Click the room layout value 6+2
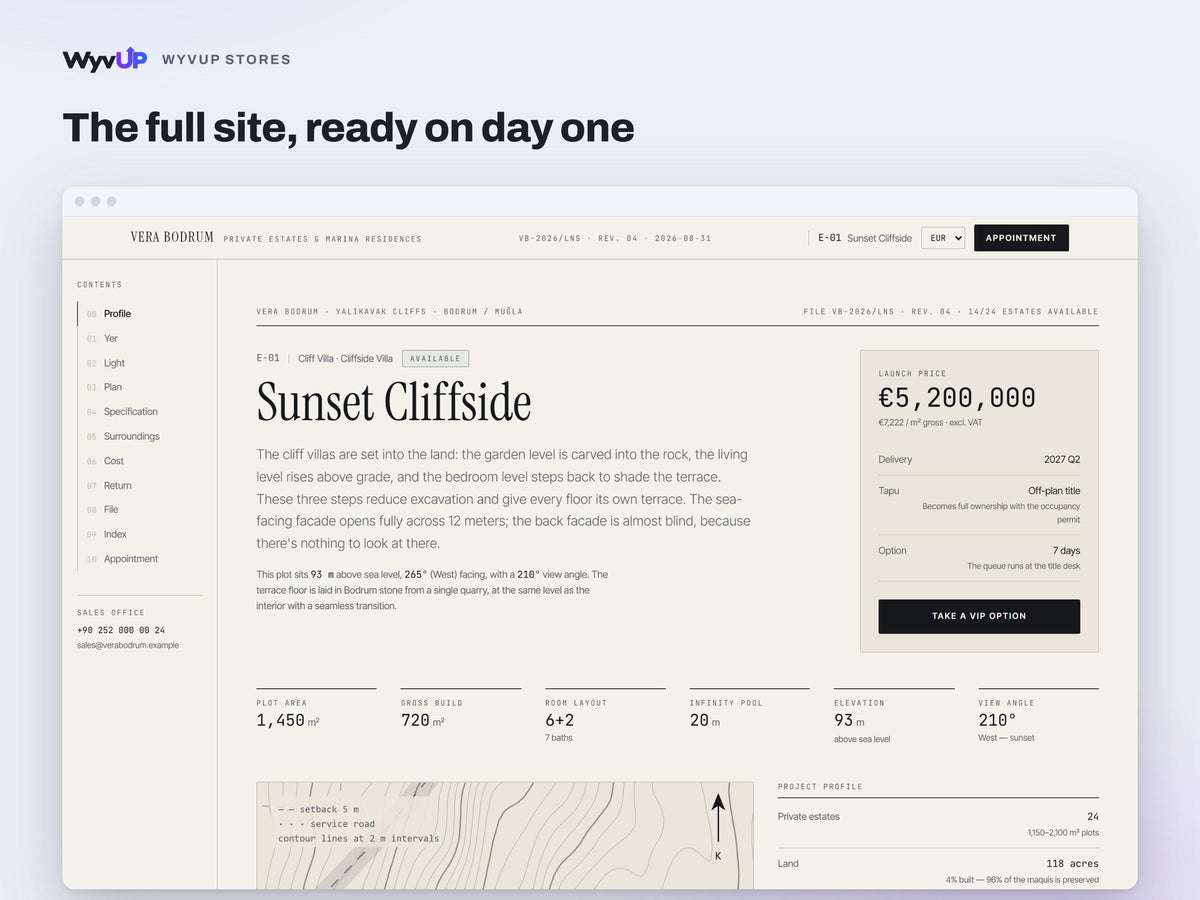 pos(559,720)
